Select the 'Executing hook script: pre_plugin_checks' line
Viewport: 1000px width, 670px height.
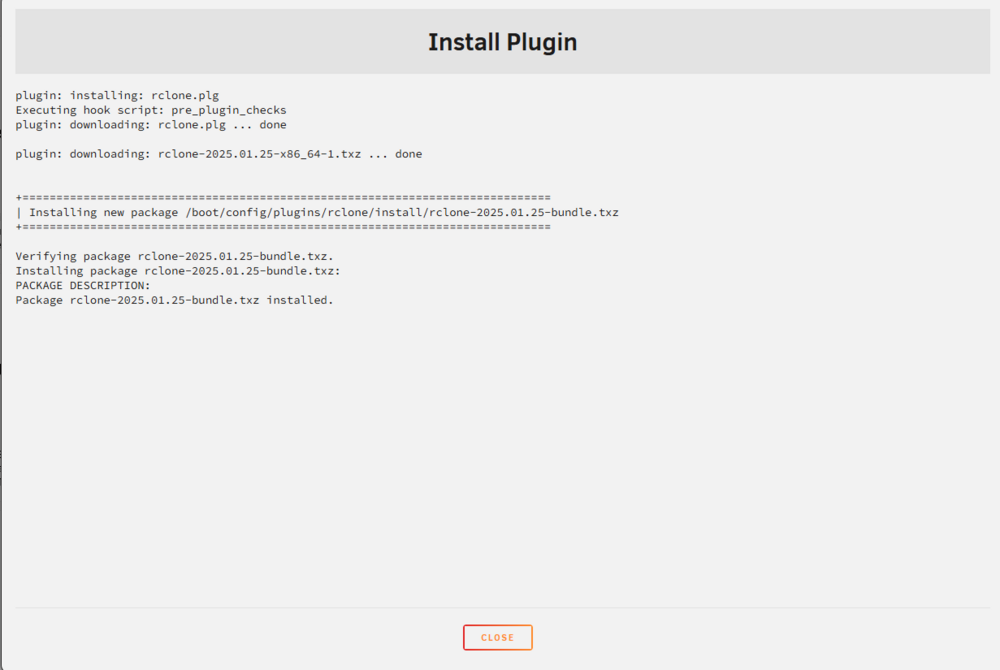click(x=151, y=110)
